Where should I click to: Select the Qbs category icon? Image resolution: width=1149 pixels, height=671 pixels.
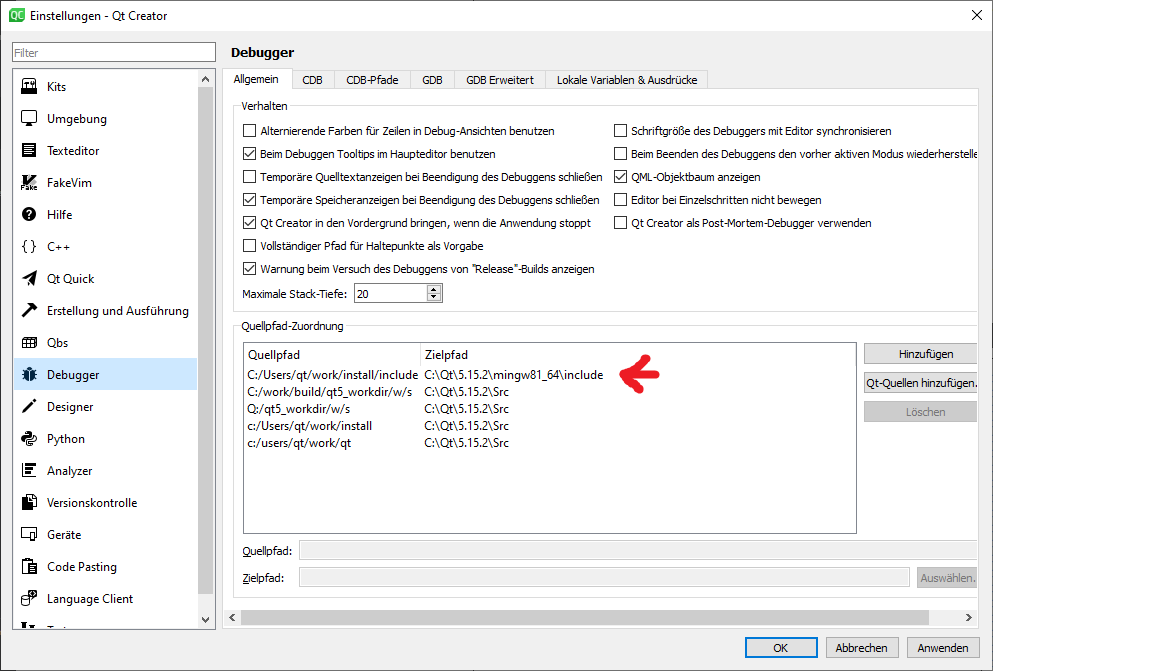[x=29, y=342]
